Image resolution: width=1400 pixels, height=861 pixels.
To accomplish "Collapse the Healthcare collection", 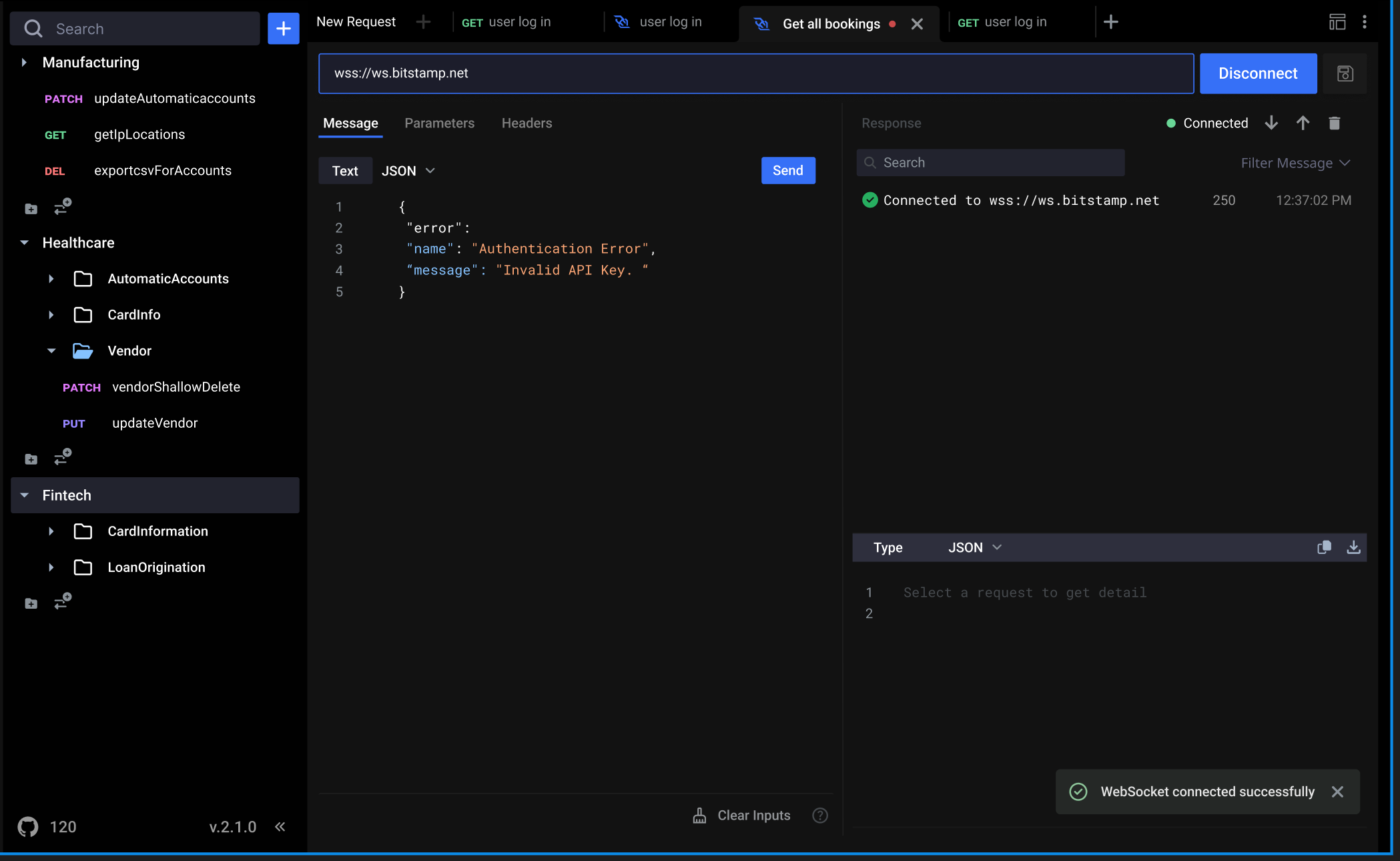I will 24,243.
